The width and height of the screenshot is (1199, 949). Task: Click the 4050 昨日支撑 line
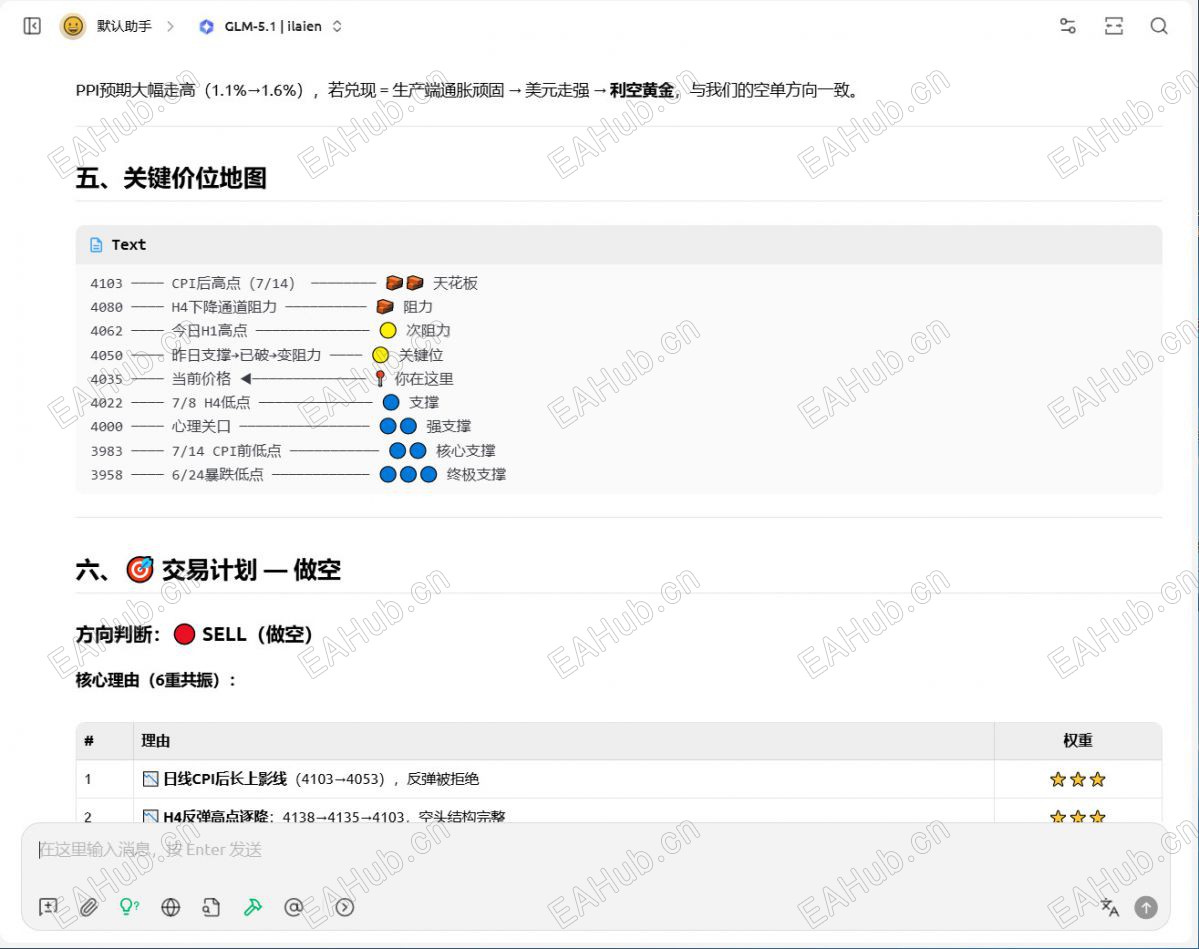pos(266,355)
